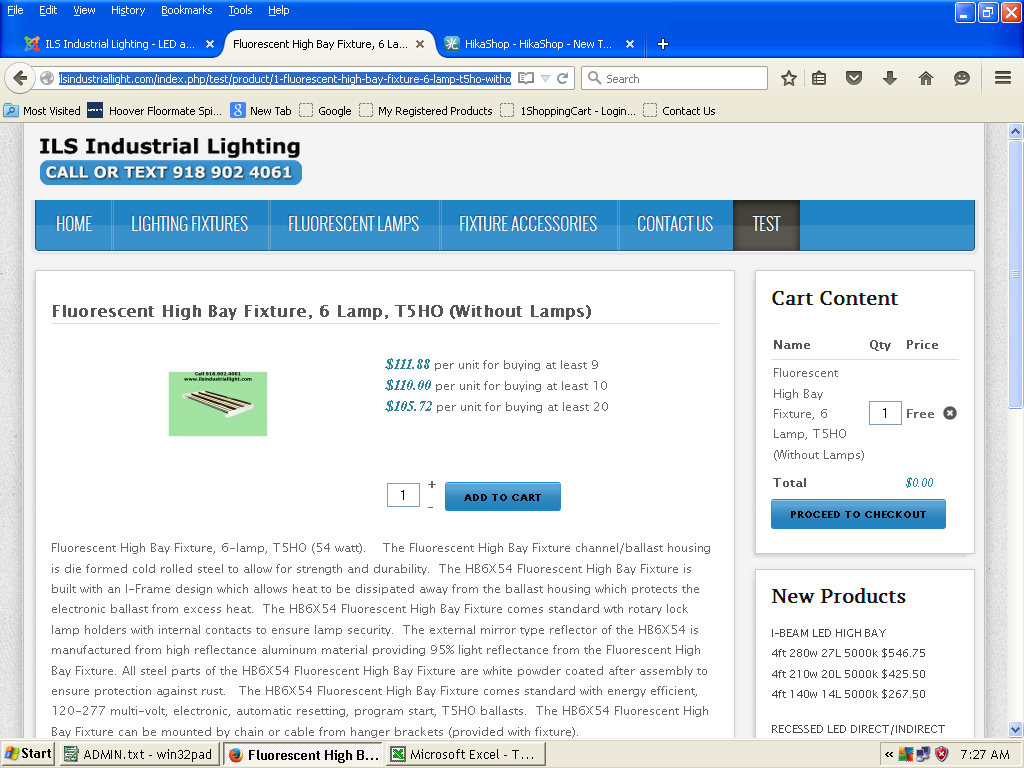1024x768 pixels.
Task: Click the browser Search box
Action: [675, 78]
